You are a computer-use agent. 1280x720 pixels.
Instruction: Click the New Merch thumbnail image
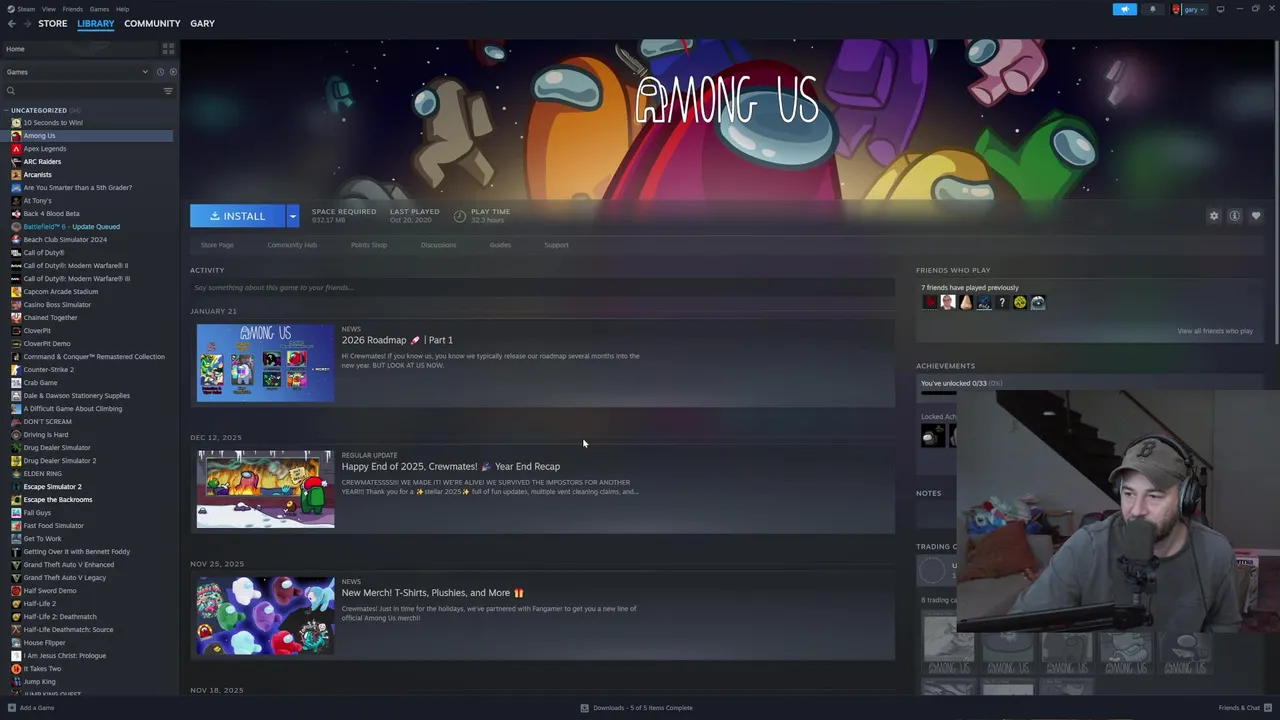coord(265,615)
